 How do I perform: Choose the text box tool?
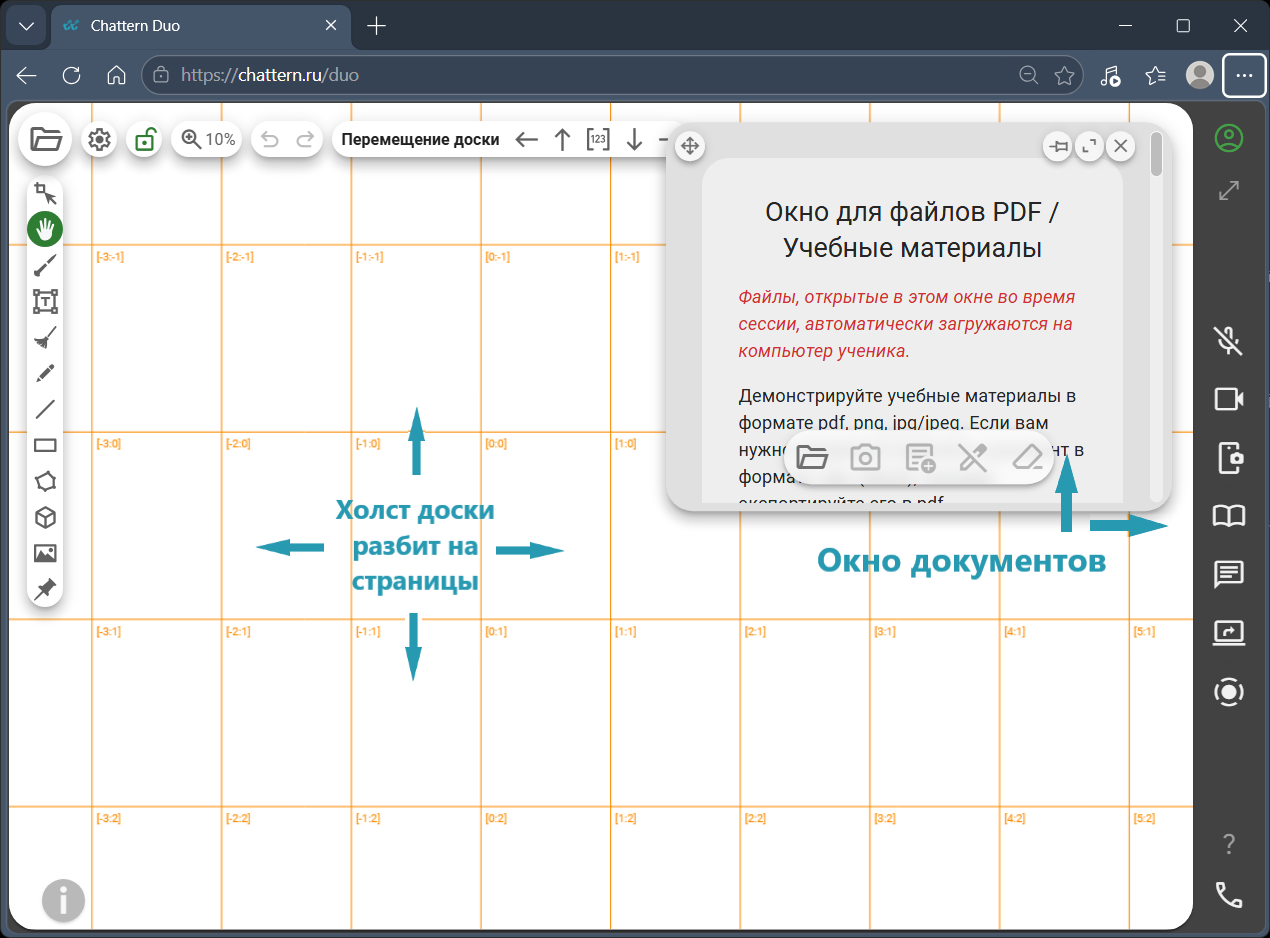point(45,301)
